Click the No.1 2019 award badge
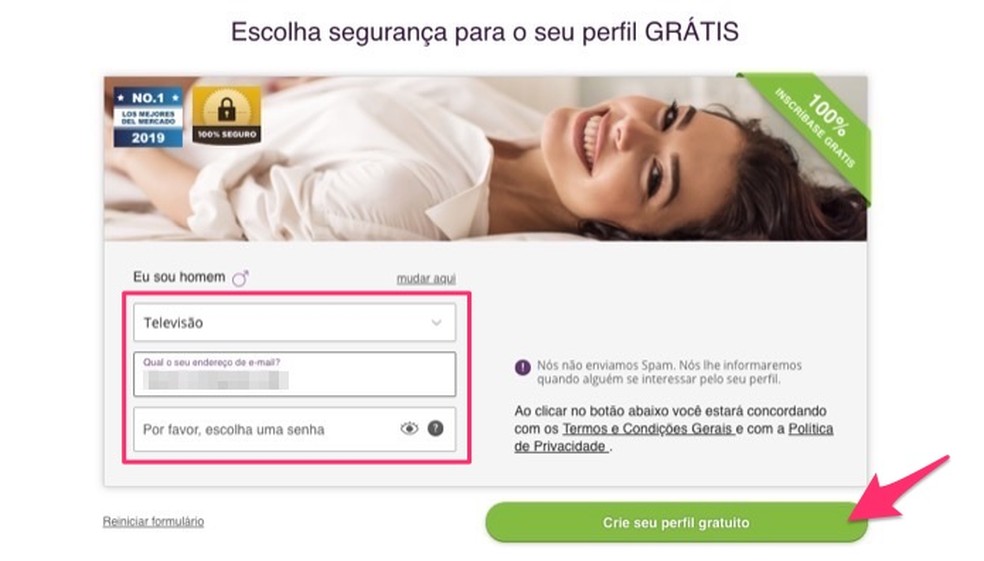984x561 pixels. [x=148, y=117]
